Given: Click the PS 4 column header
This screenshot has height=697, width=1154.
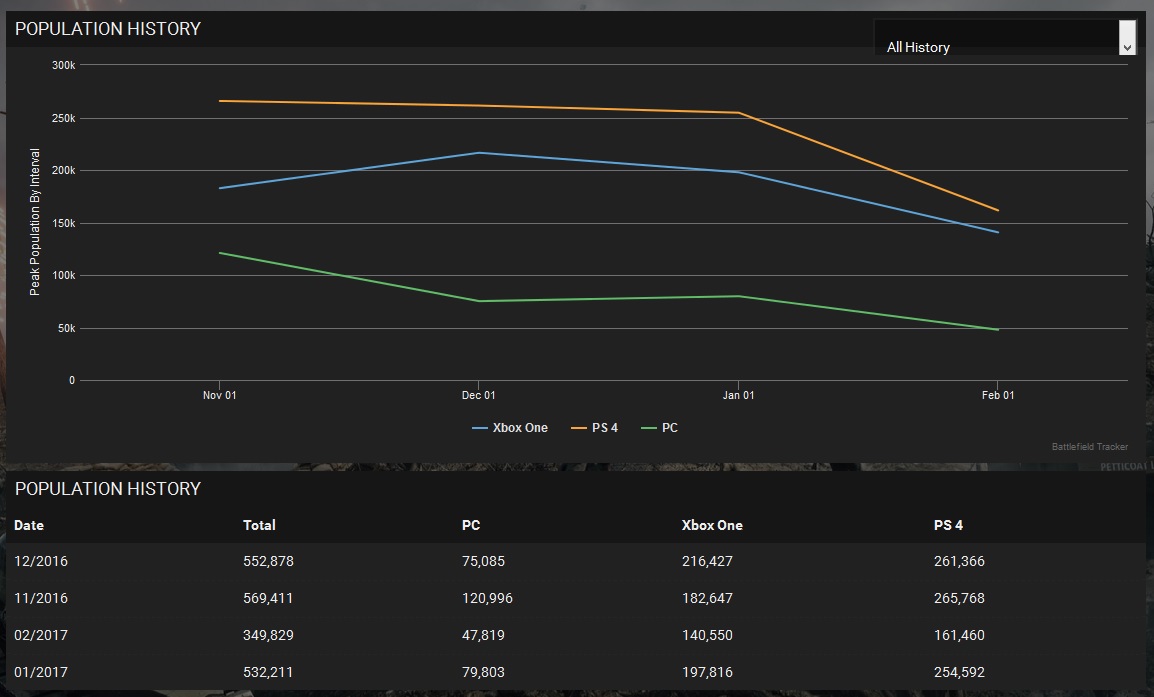Looking at the screenshot, I should pos(948,526).
